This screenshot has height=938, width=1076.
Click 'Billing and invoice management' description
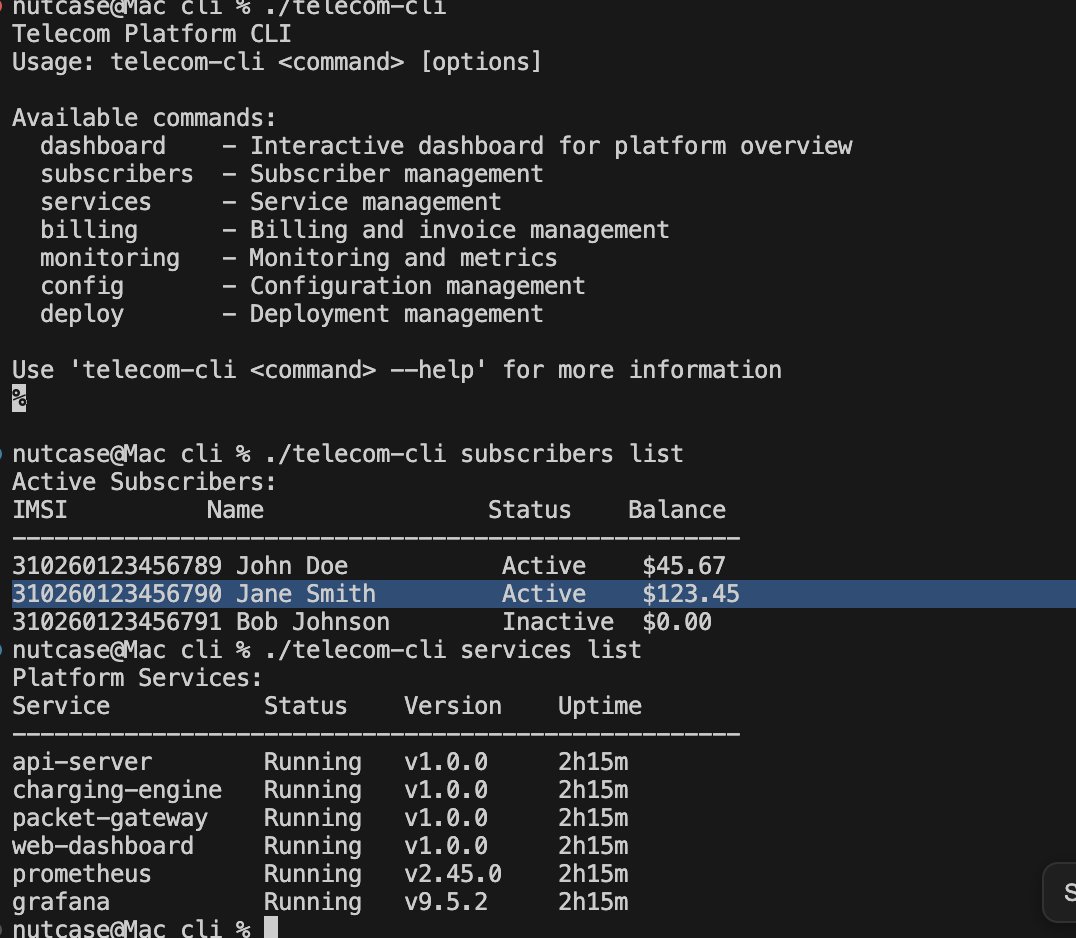459,230
